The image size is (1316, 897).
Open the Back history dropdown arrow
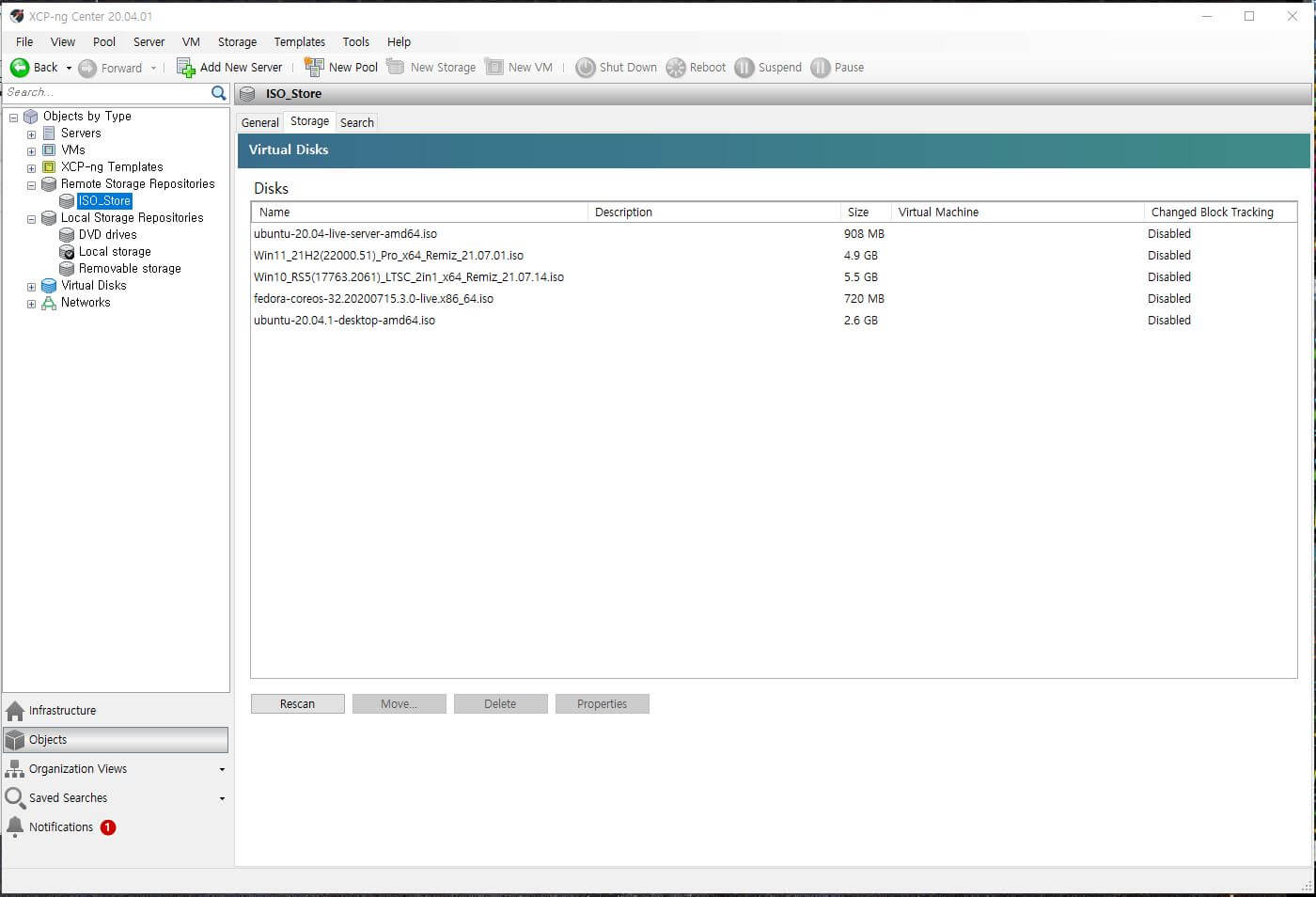click(x=69, y=68)
